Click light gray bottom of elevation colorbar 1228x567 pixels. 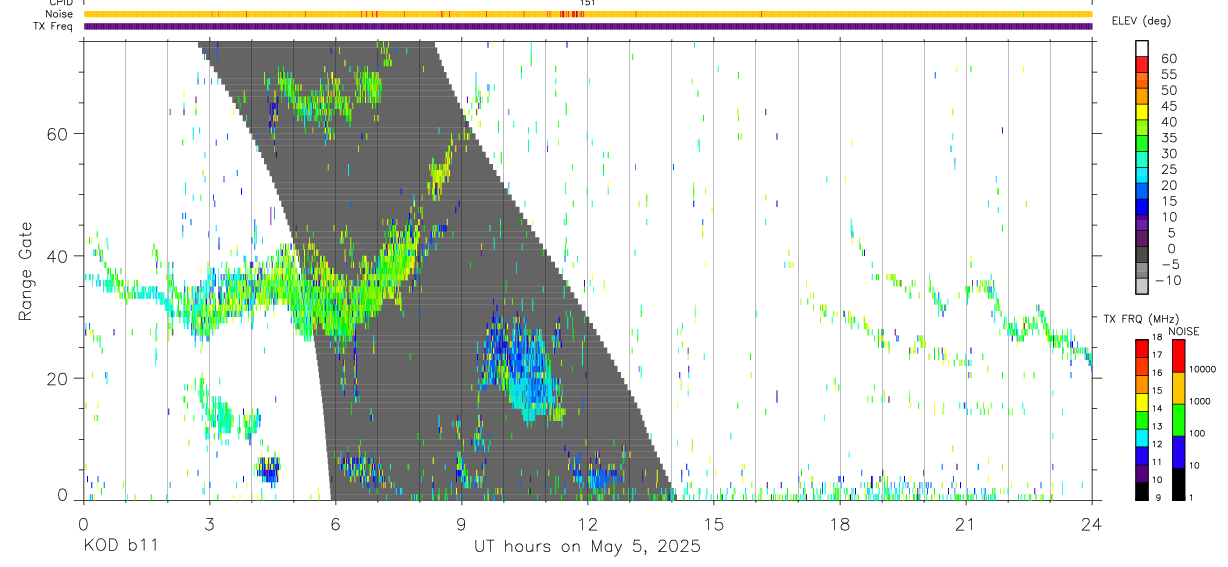(1142, 286)
